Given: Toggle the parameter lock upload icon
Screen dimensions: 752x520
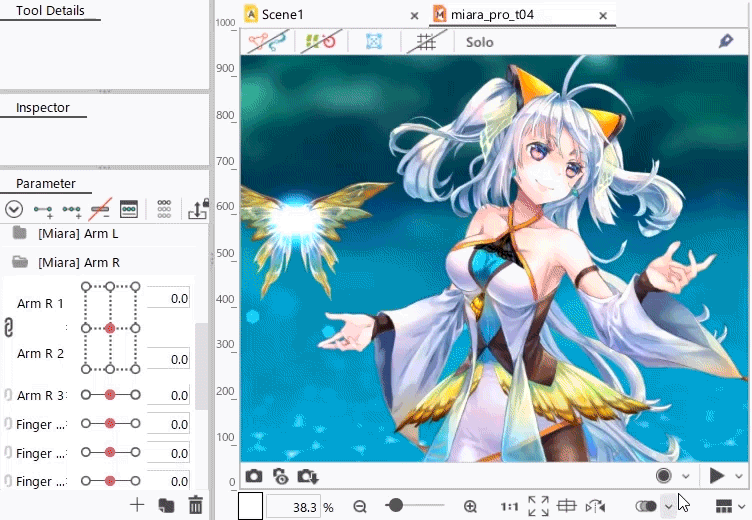Looking at the screenshot, I should 199,209.
